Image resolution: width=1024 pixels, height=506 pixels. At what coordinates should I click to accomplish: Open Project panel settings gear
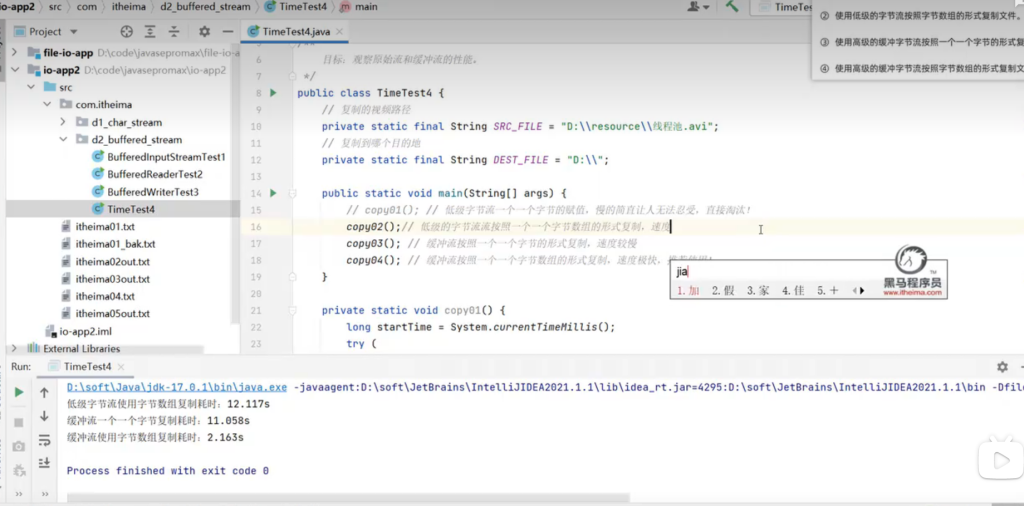(x=205, y=32)
